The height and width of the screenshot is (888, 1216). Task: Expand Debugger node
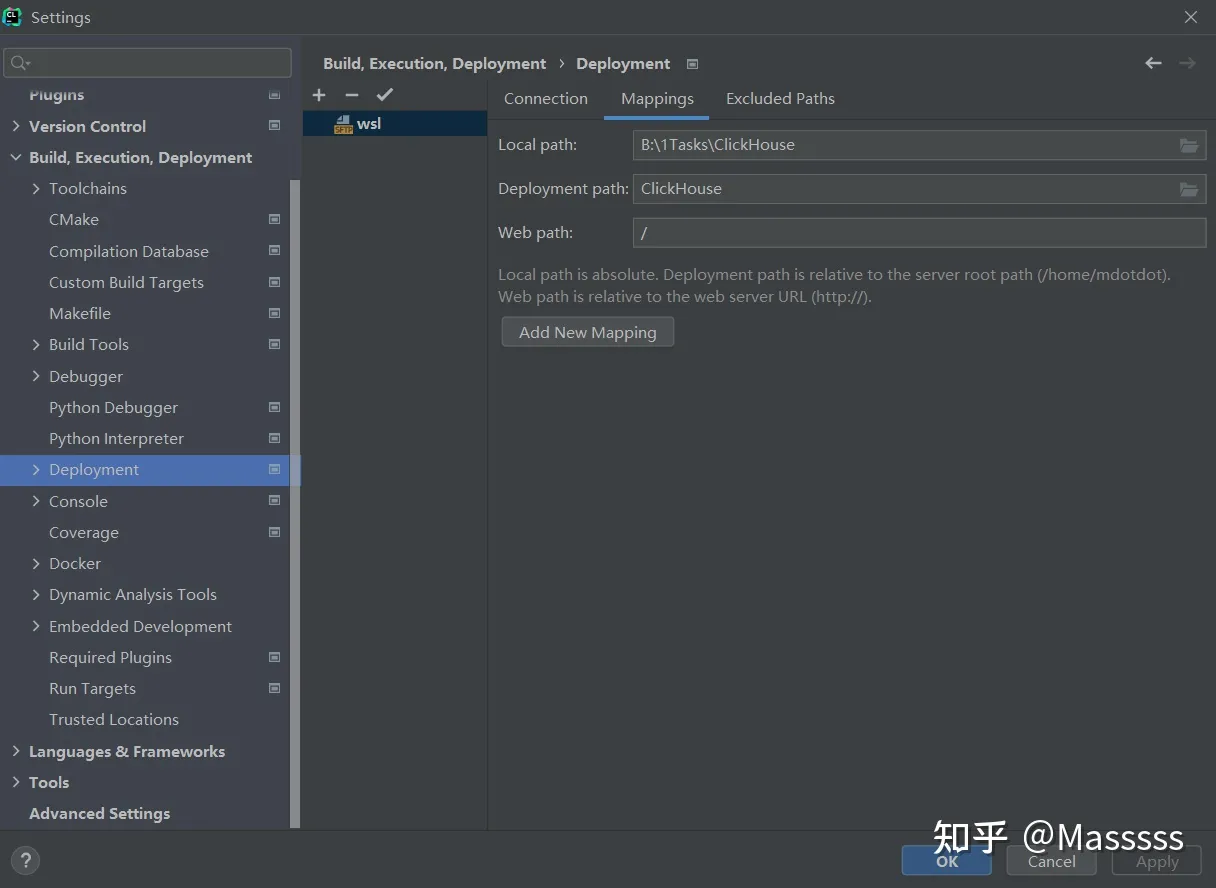tap(36, 376)
